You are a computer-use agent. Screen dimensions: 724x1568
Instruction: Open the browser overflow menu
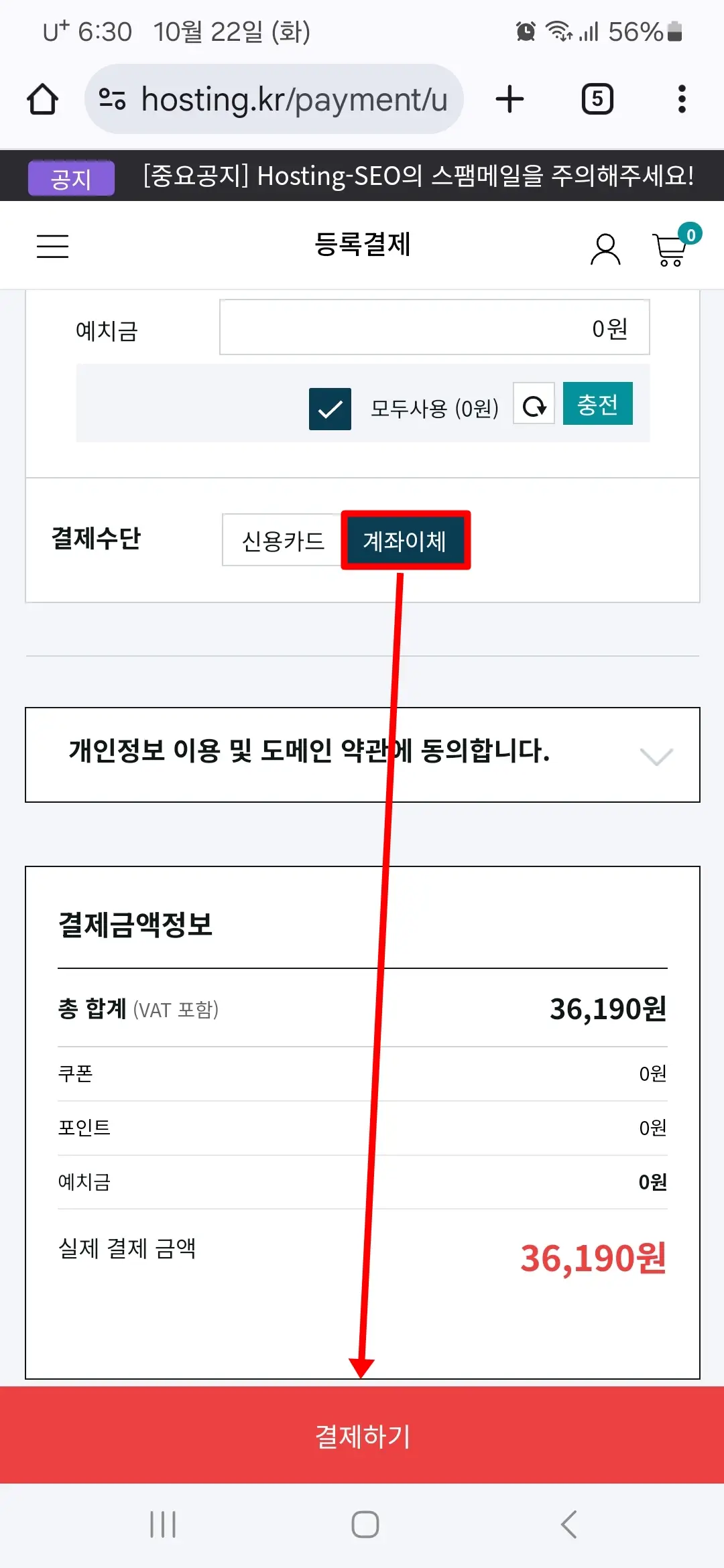pyautogui.click(x=681, y=99)
